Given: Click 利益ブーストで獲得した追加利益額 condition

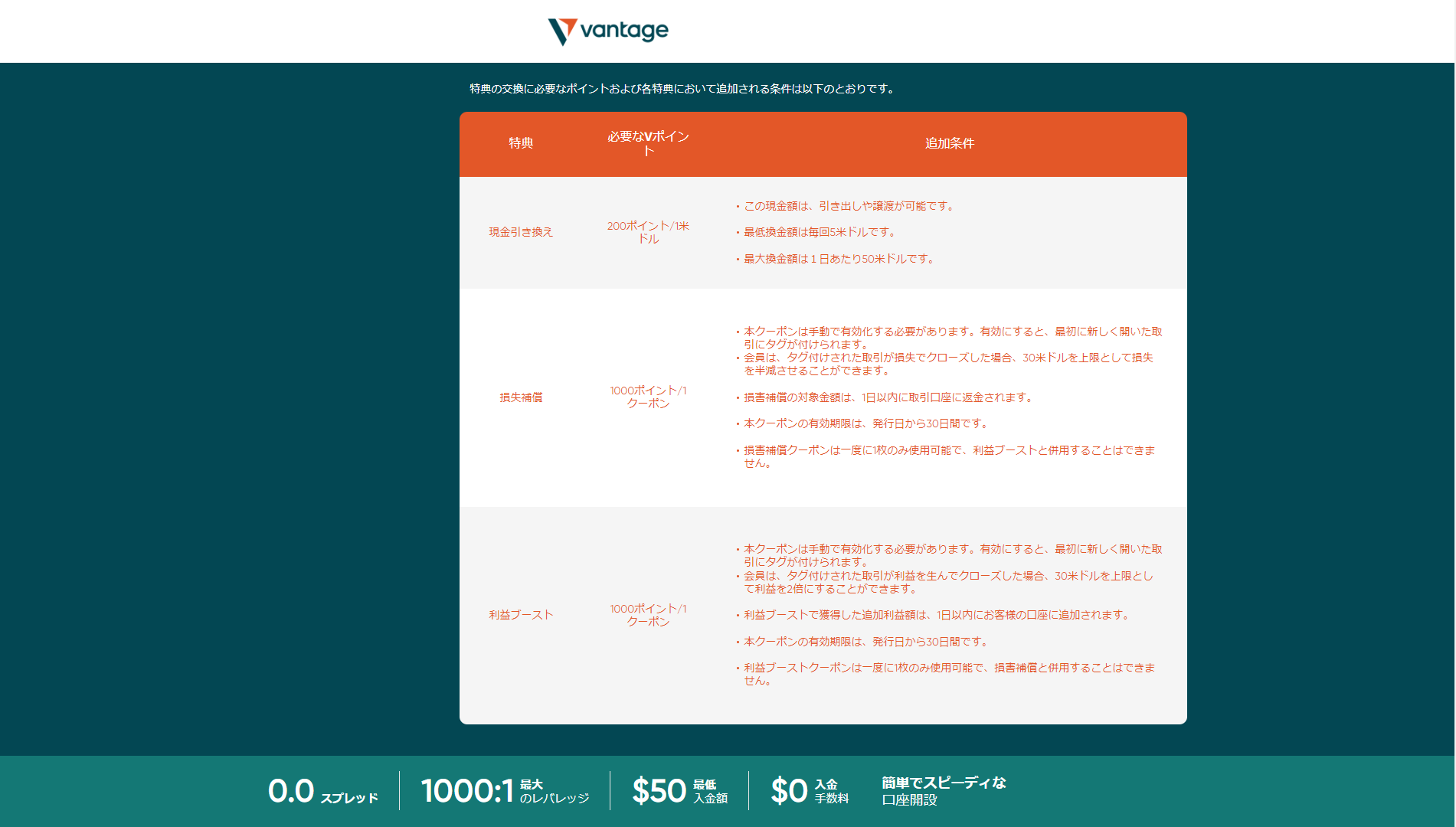Looking at the screenshot, I should tap(937, 615).
